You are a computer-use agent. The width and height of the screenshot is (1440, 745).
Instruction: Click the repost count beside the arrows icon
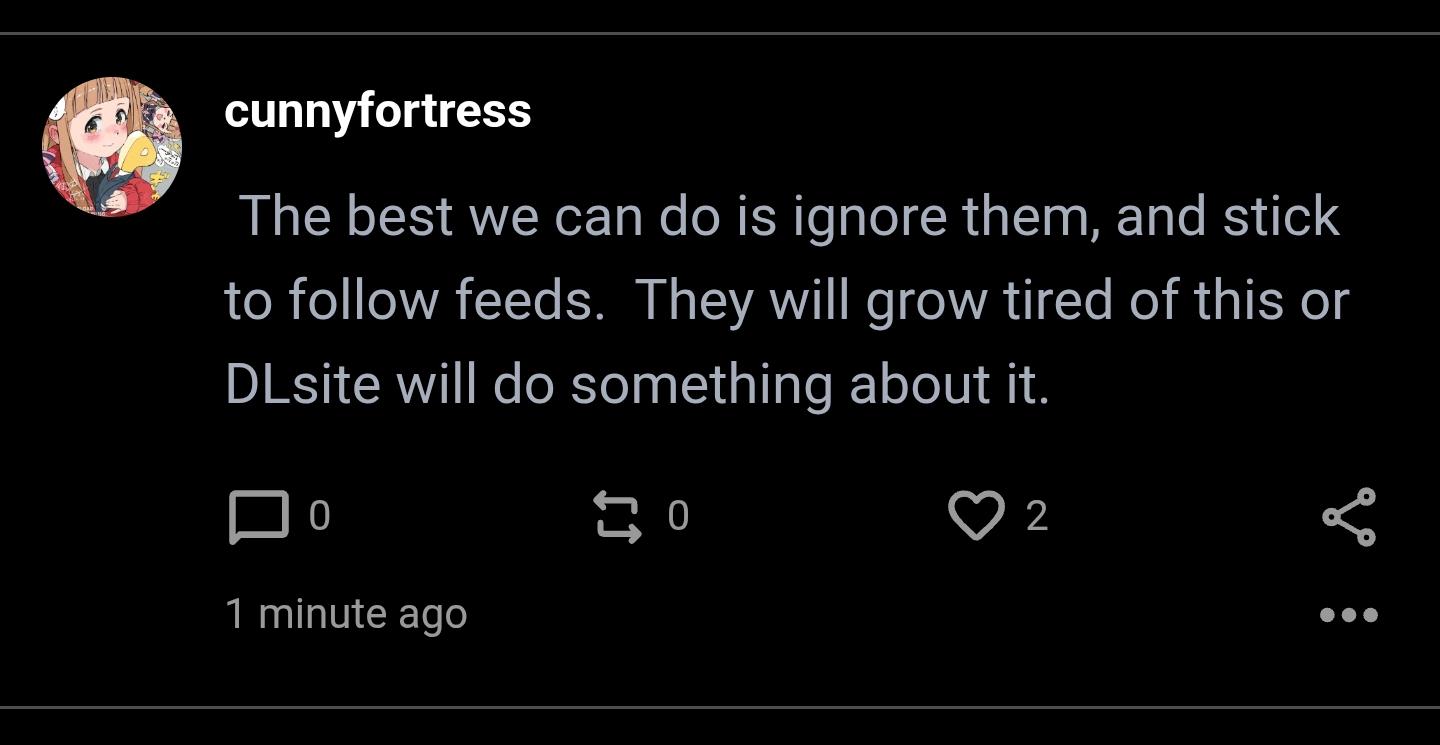pyautogui.click(x=678, y=516)
